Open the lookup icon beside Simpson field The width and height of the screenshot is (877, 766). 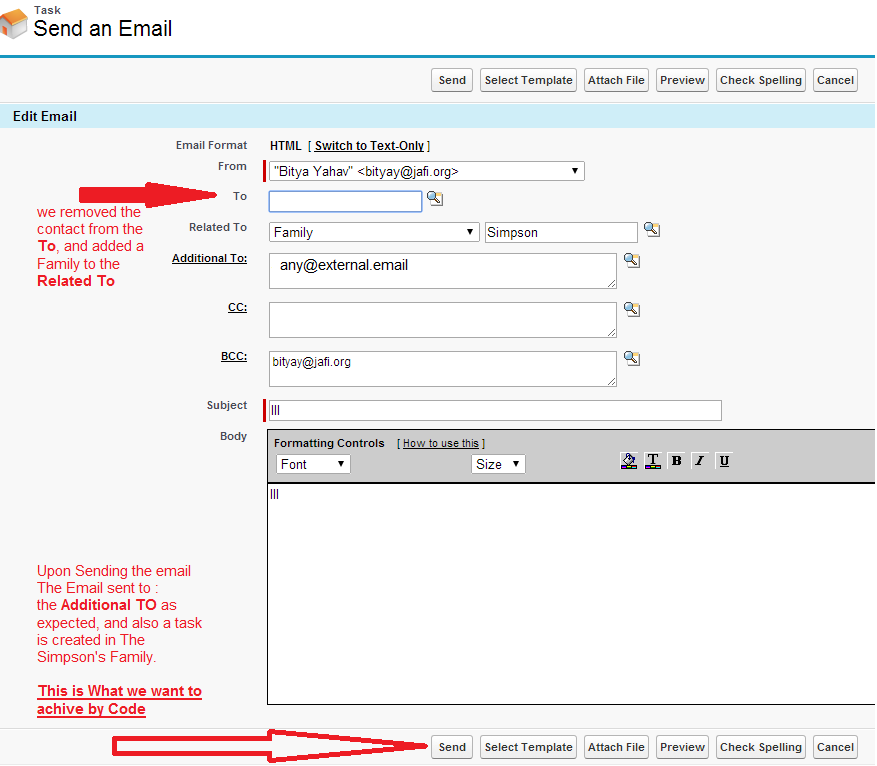652,229
